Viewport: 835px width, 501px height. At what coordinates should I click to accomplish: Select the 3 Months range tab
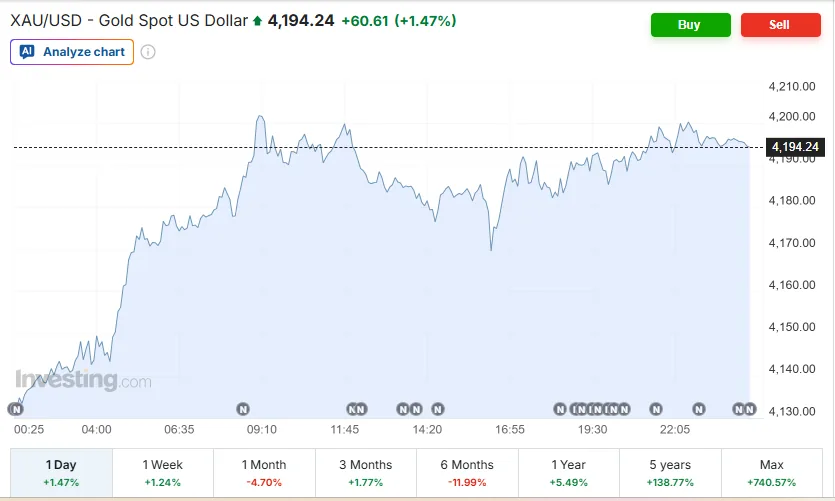coord(366,473)
